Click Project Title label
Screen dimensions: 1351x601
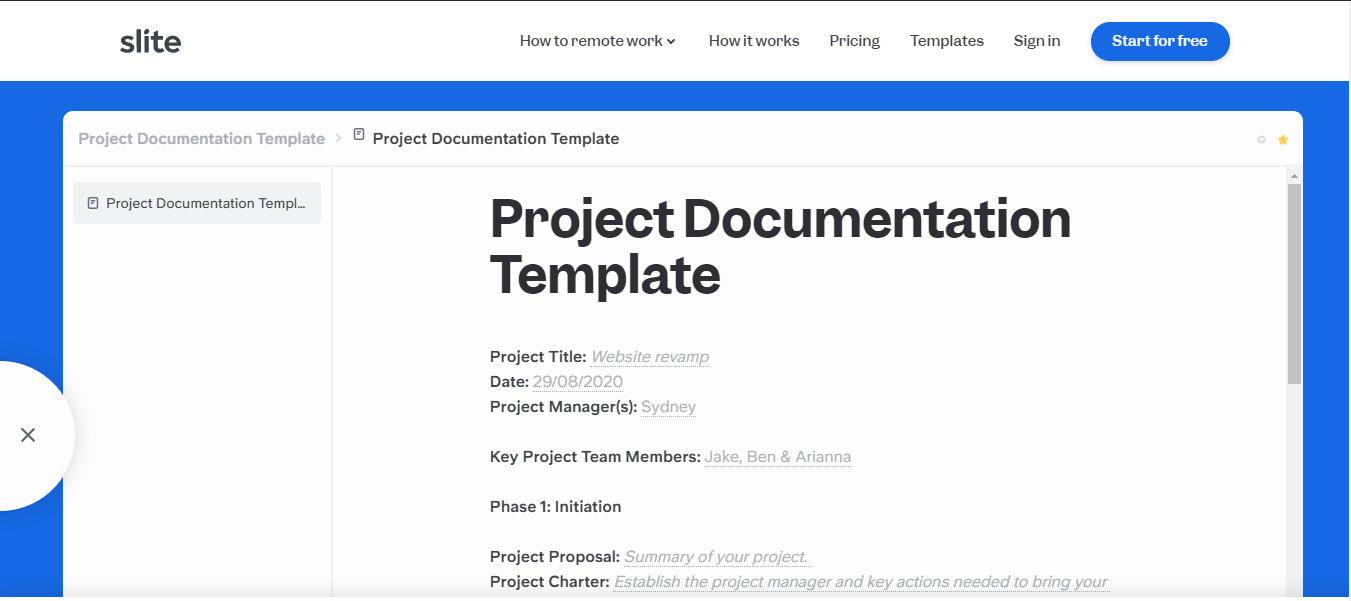(538, 357)
